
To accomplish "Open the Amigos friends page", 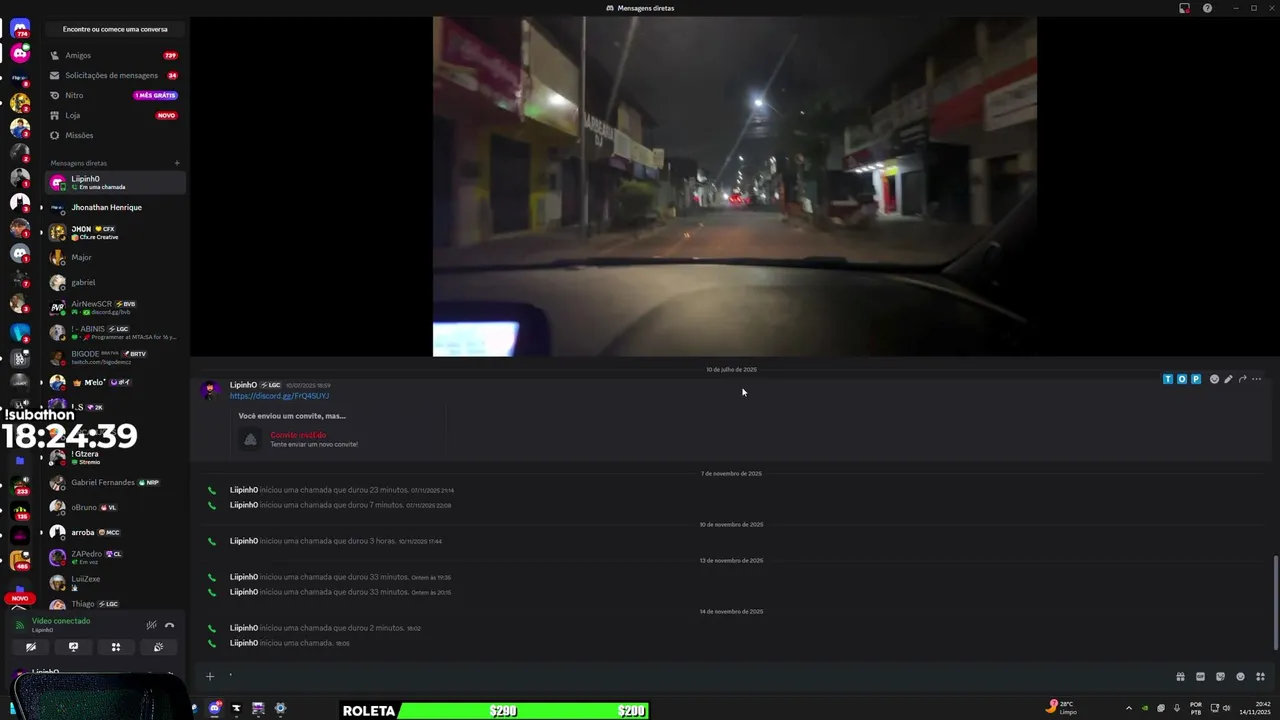I will click(x=115, y=55).
